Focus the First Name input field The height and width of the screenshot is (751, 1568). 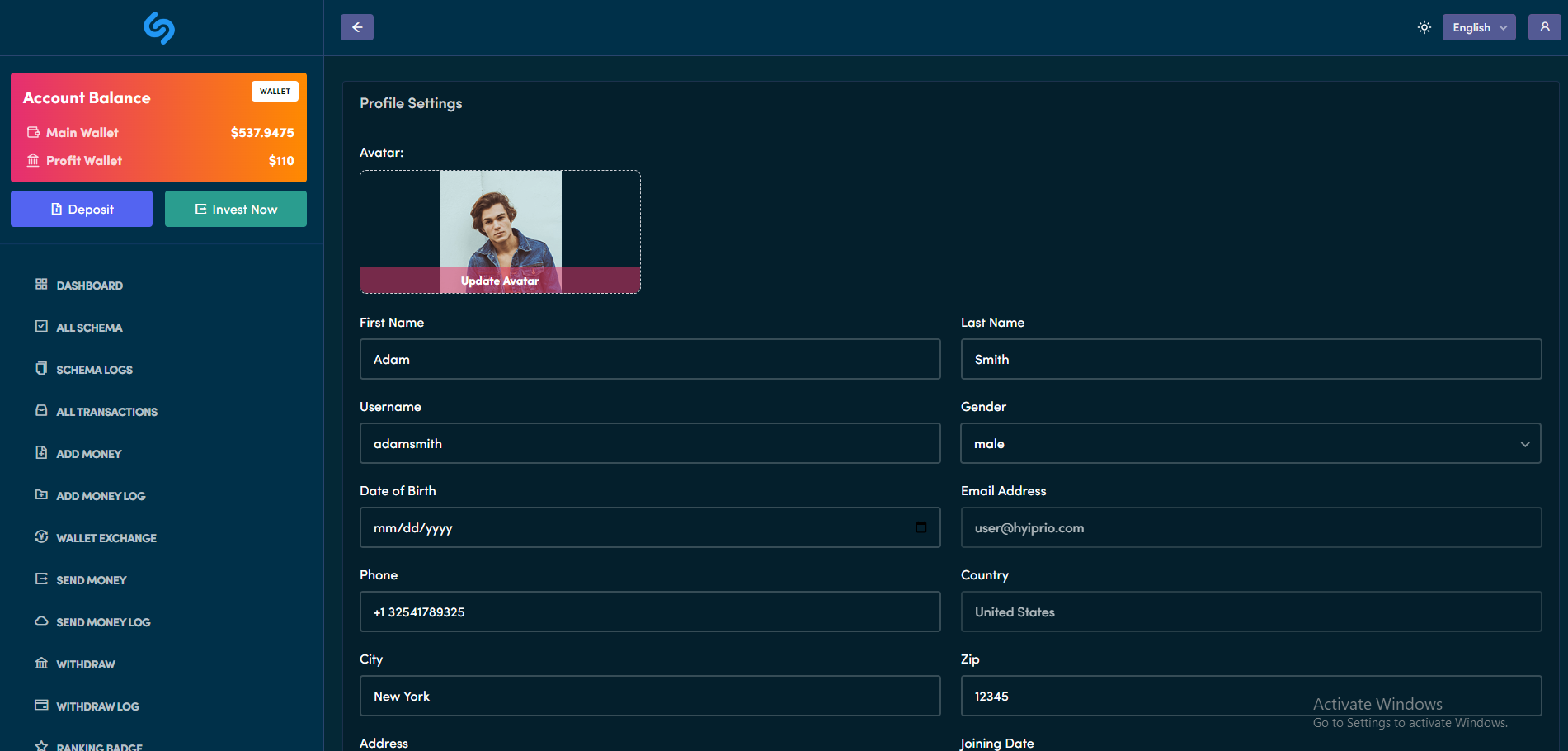point(650,360)
